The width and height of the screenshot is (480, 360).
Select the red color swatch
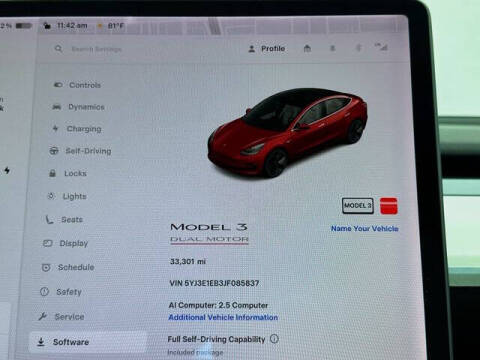(x=389, y=206)
